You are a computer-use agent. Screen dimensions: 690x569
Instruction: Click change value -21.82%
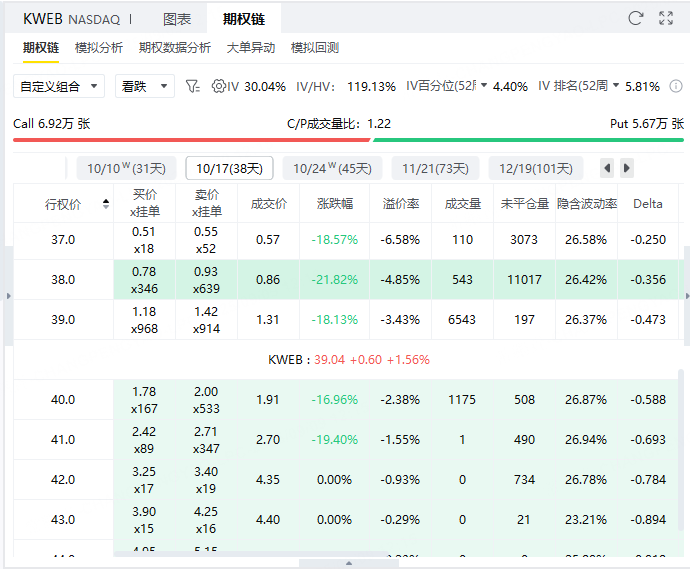334,280
